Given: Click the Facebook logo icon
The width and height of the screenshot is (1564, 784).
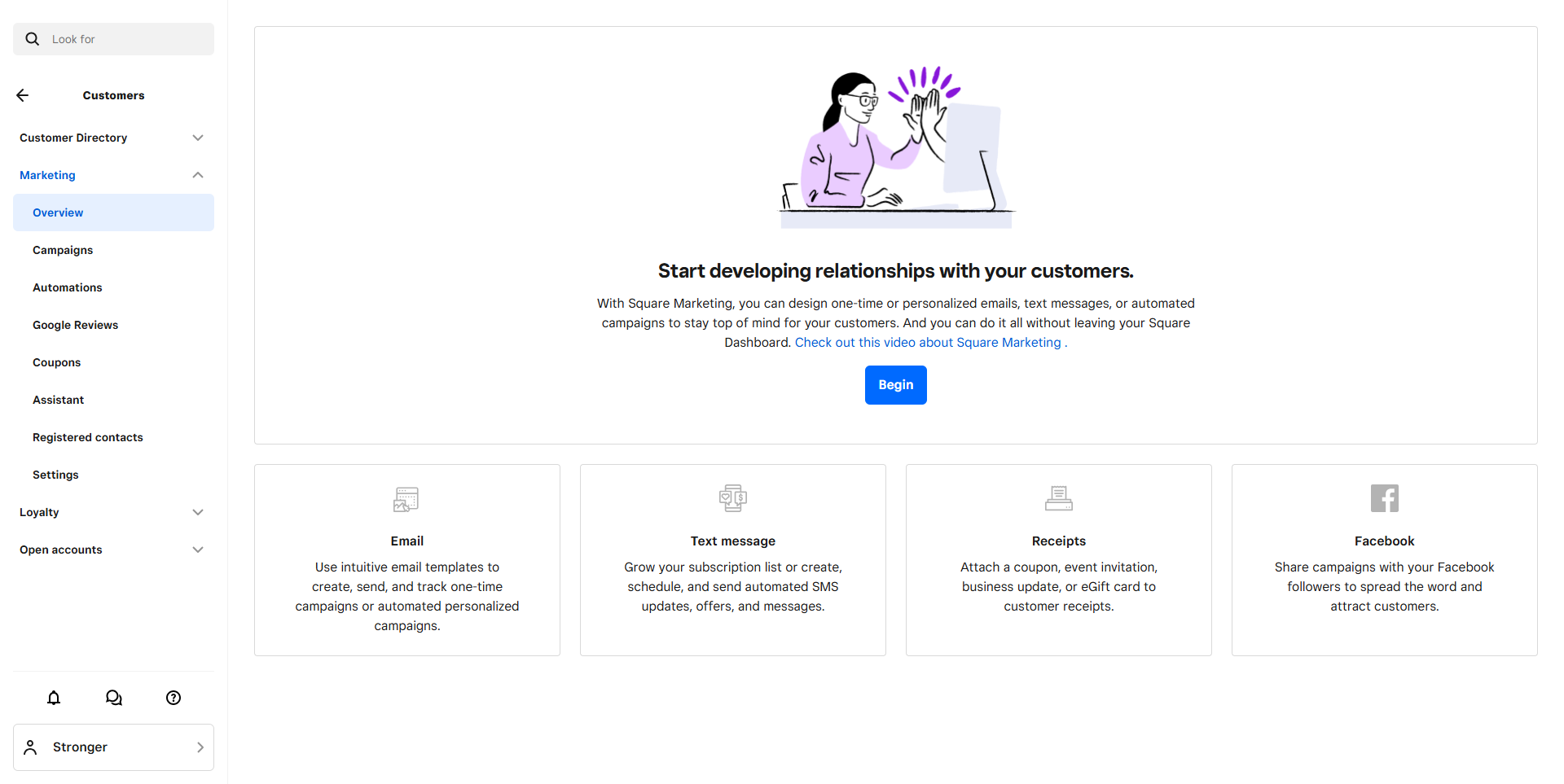Looking at the screenshot, I should 1385,498.
